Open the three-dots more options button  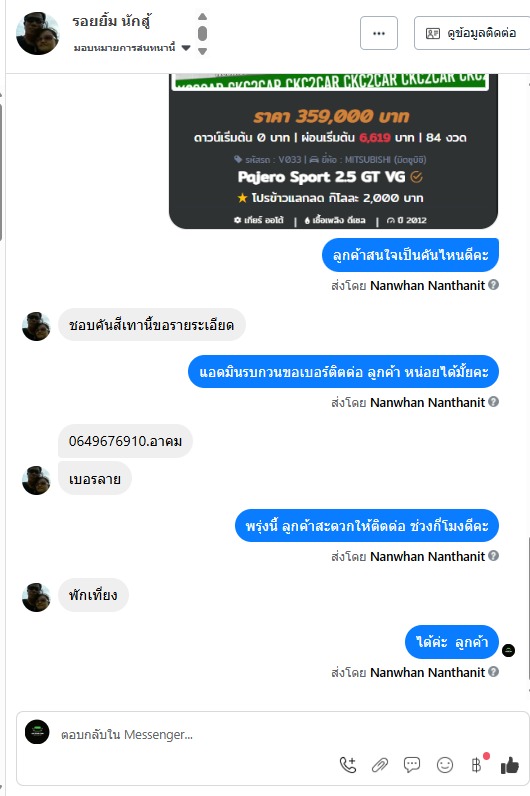(x=379, y=33)
